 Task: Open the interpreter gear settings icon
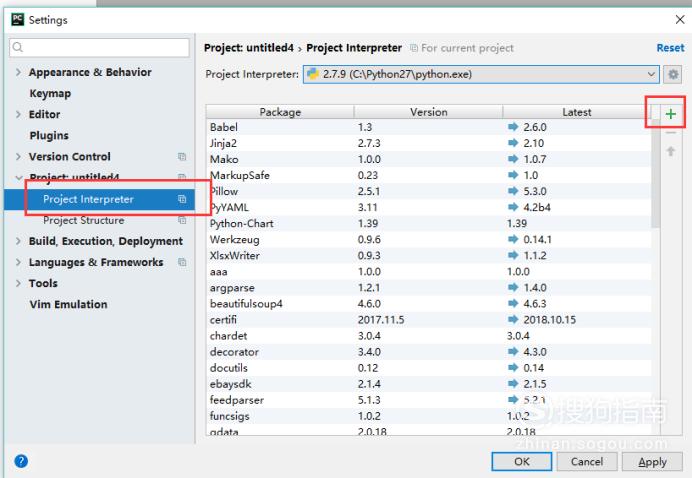673,74
